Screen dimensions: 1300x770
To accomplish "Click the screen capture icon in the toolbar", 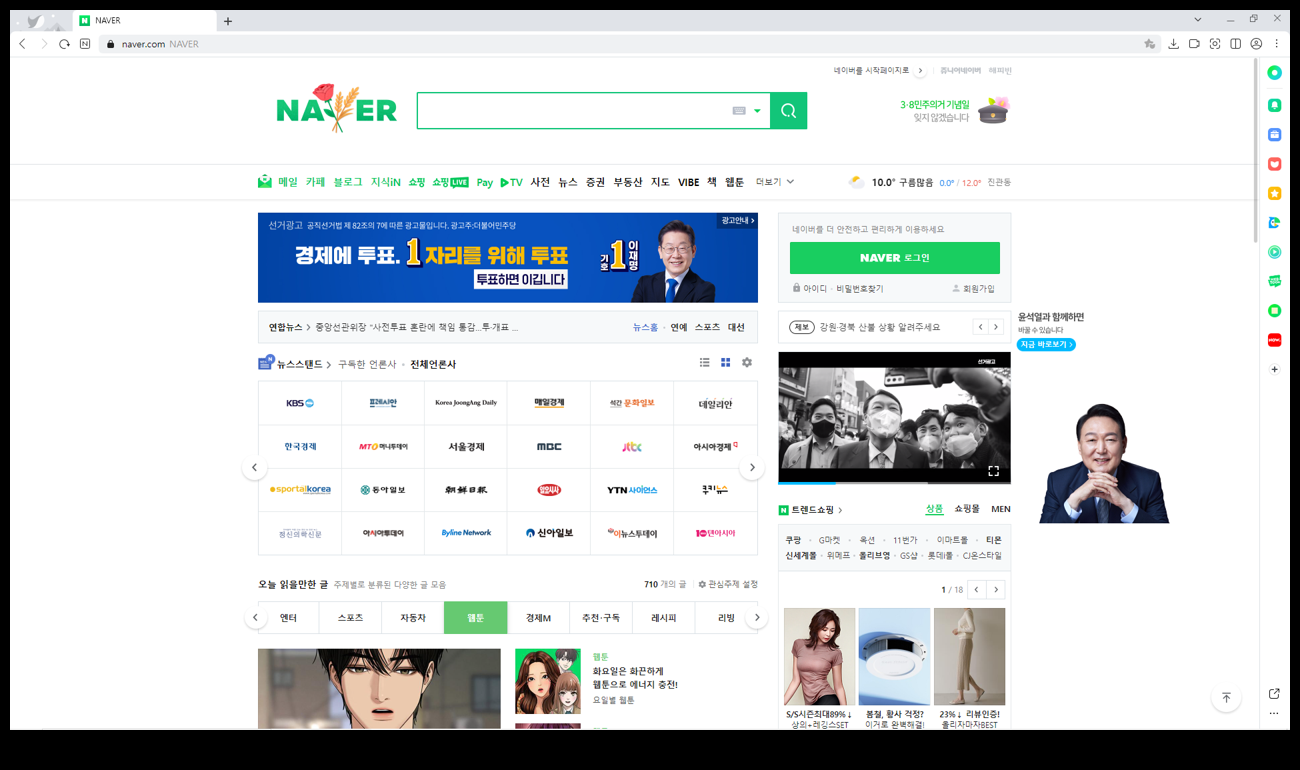I will click(1215, 44).
